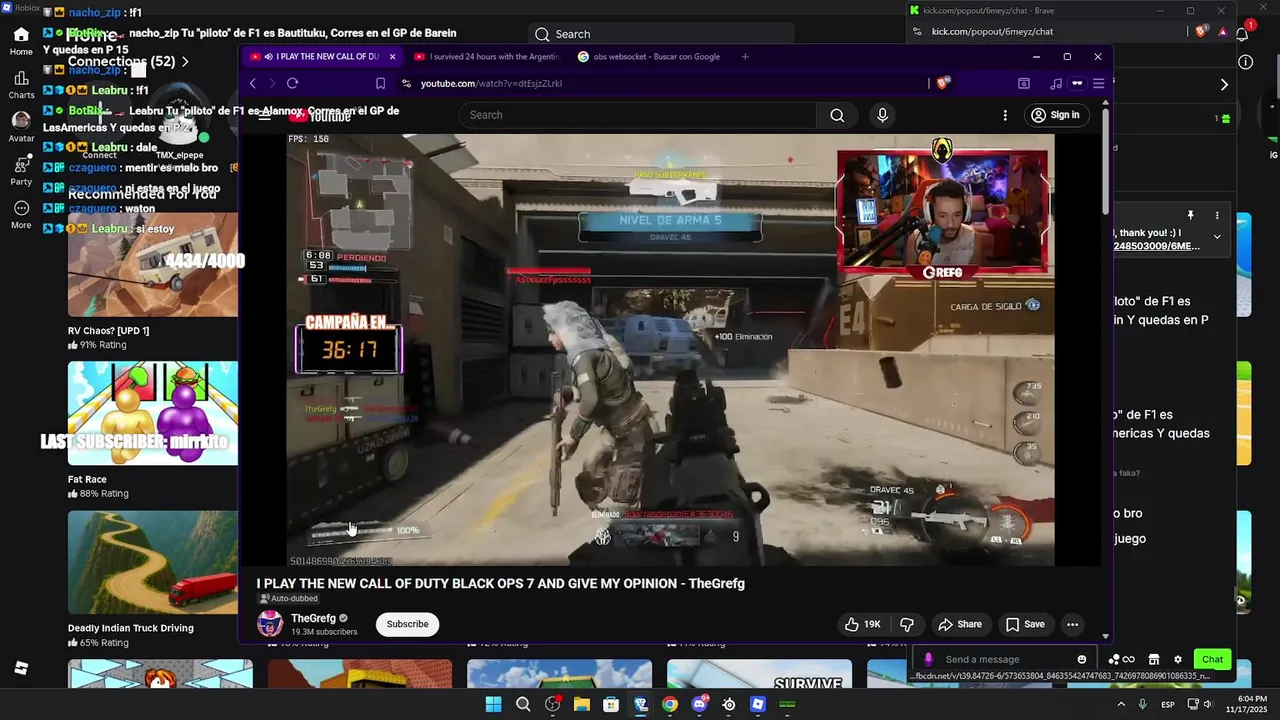Screen dimensions: 1280x720
Task: Open pinned message options three dots
Action: (1217, 215)
